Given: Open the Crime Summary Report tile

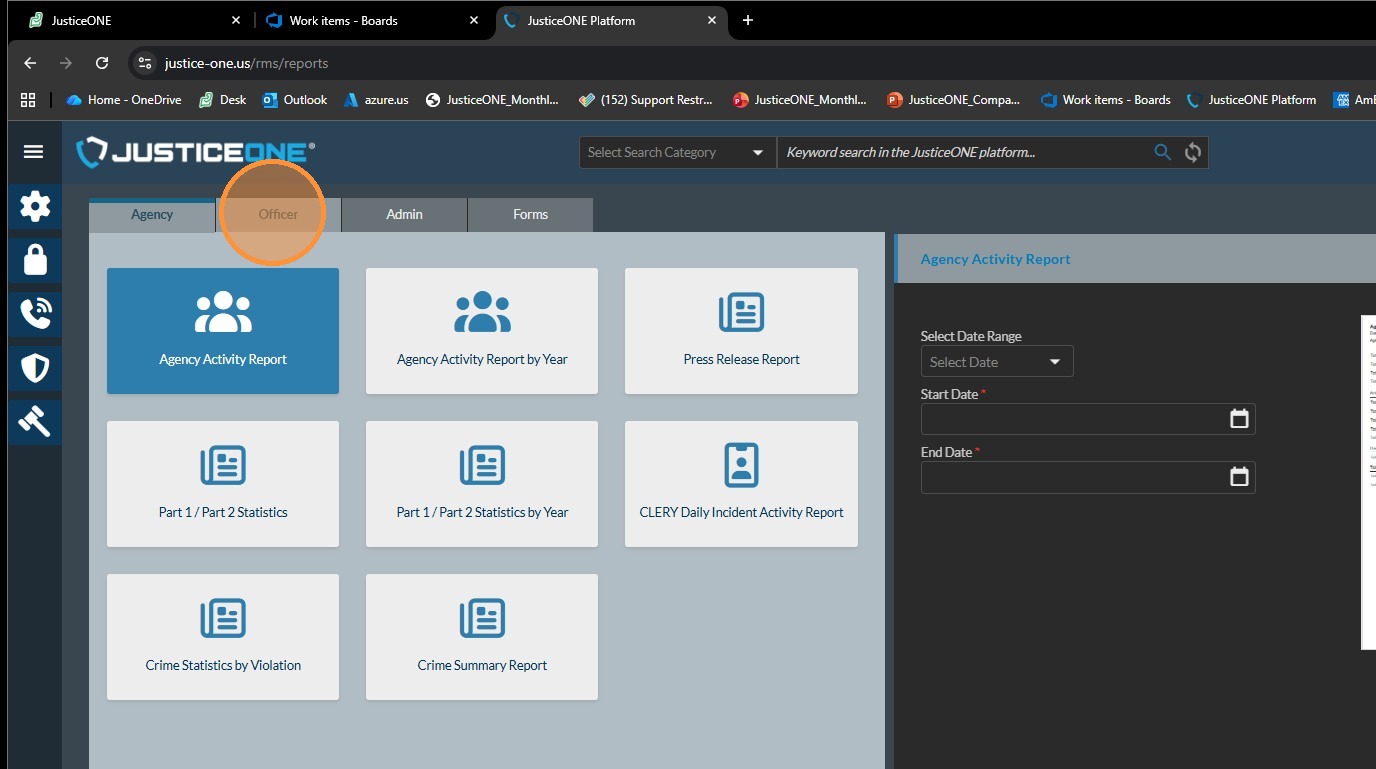Looking at the screenshot, I should pos(482,637).
